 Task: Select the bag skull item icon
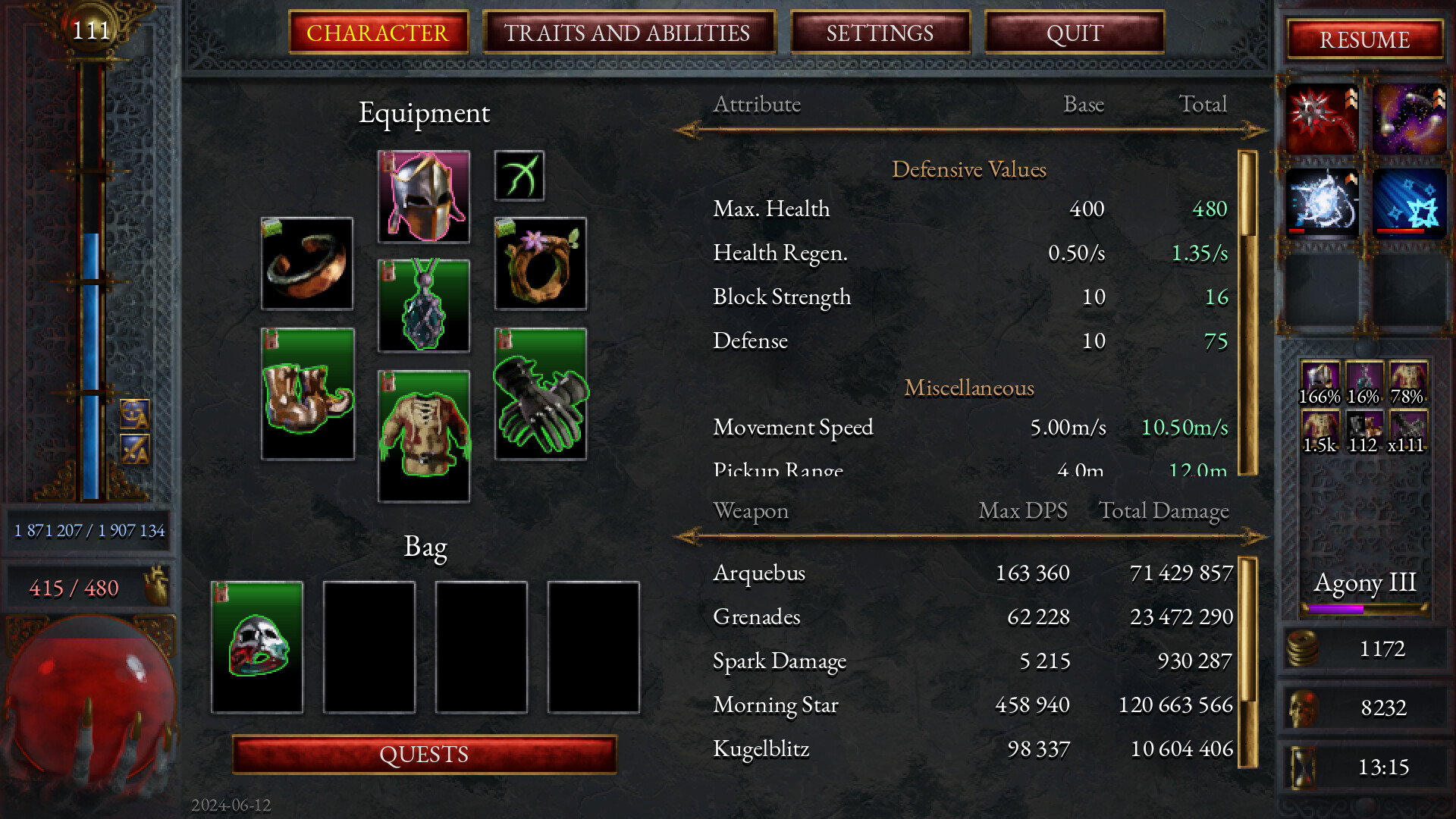[259, 639]
